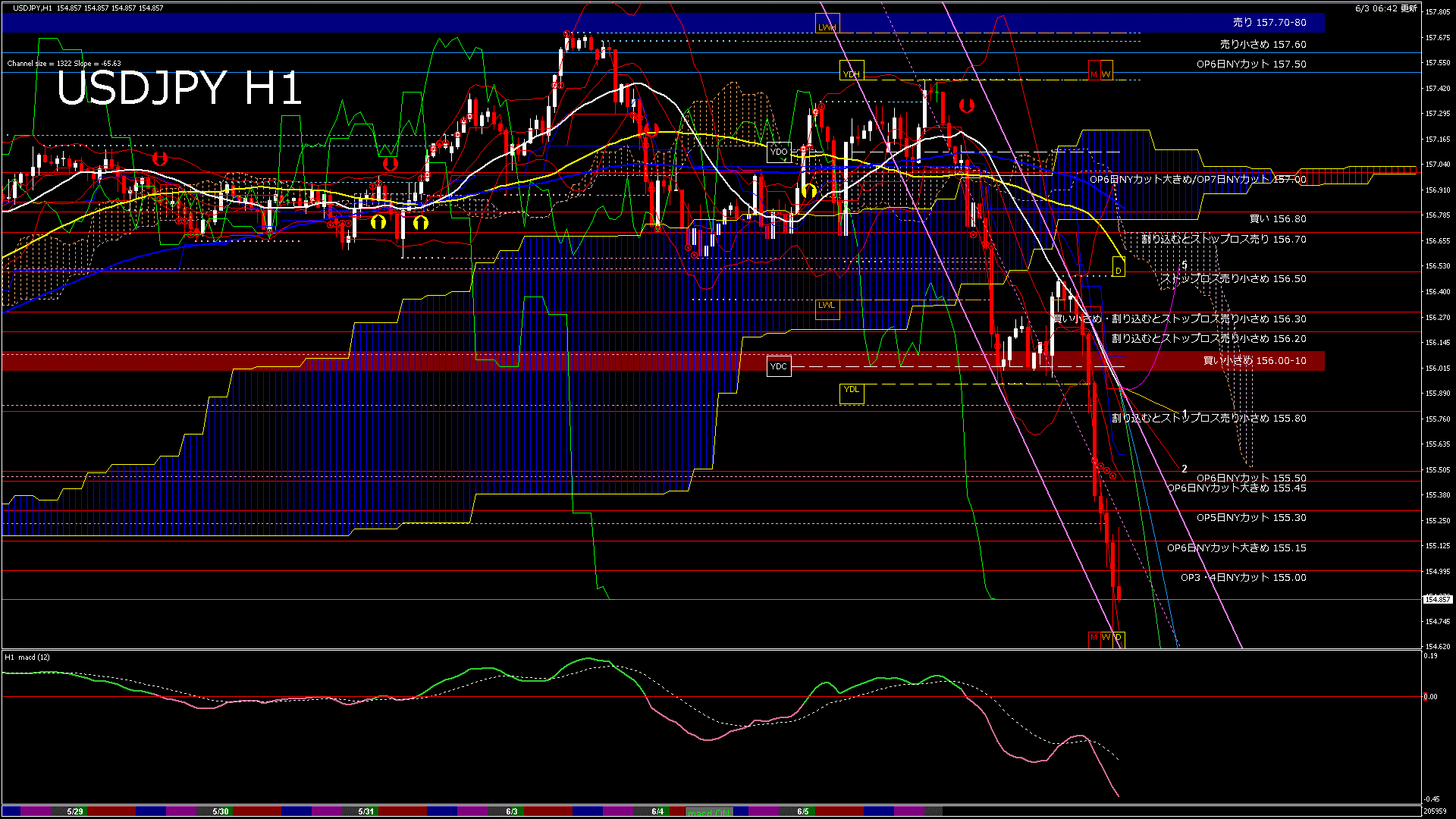The height and width of the screenshot is (819, 1456).
Task: Click the Channel size 1322 Slope label
Action: pyautogui.click(x=64, y=64)
